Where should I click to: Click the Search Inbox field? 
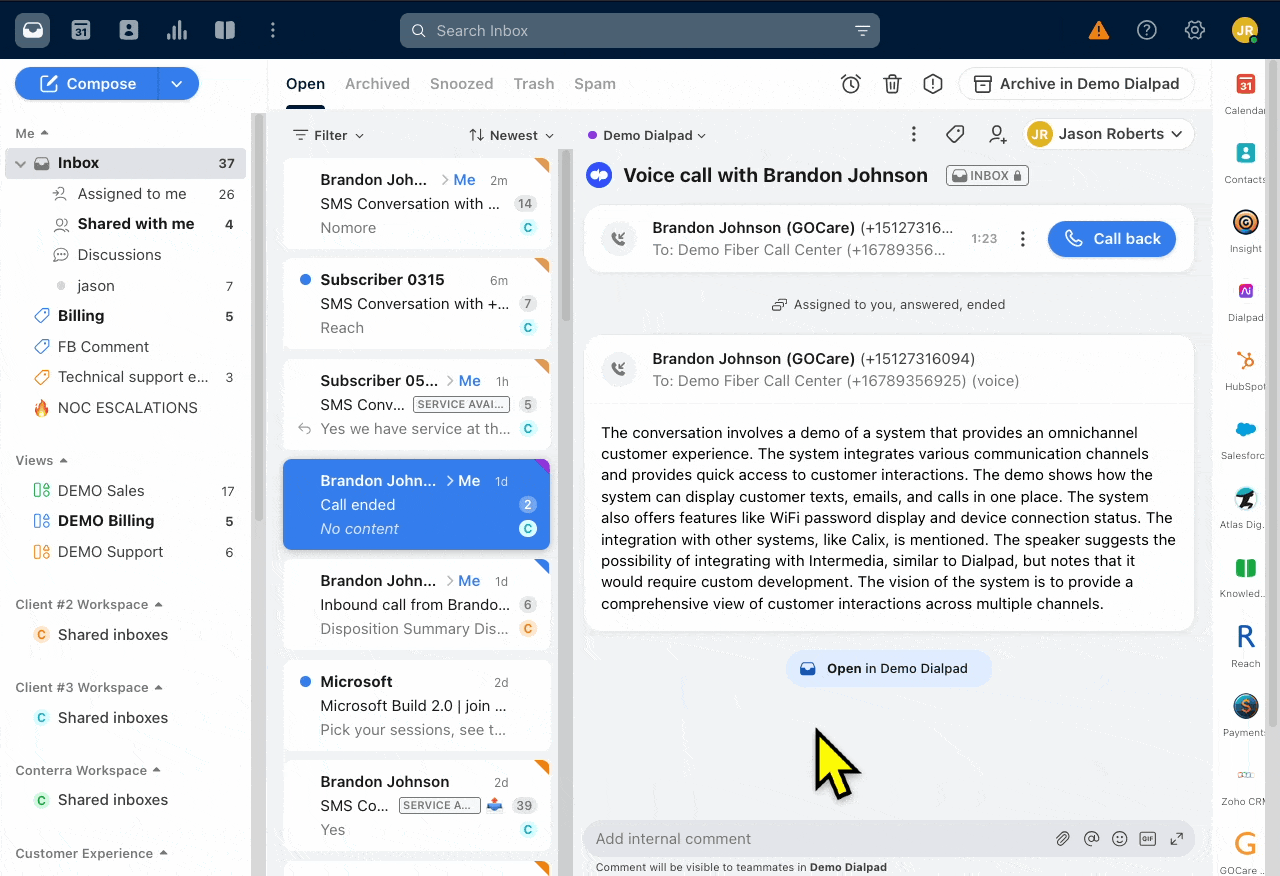(x=640, y=31)
